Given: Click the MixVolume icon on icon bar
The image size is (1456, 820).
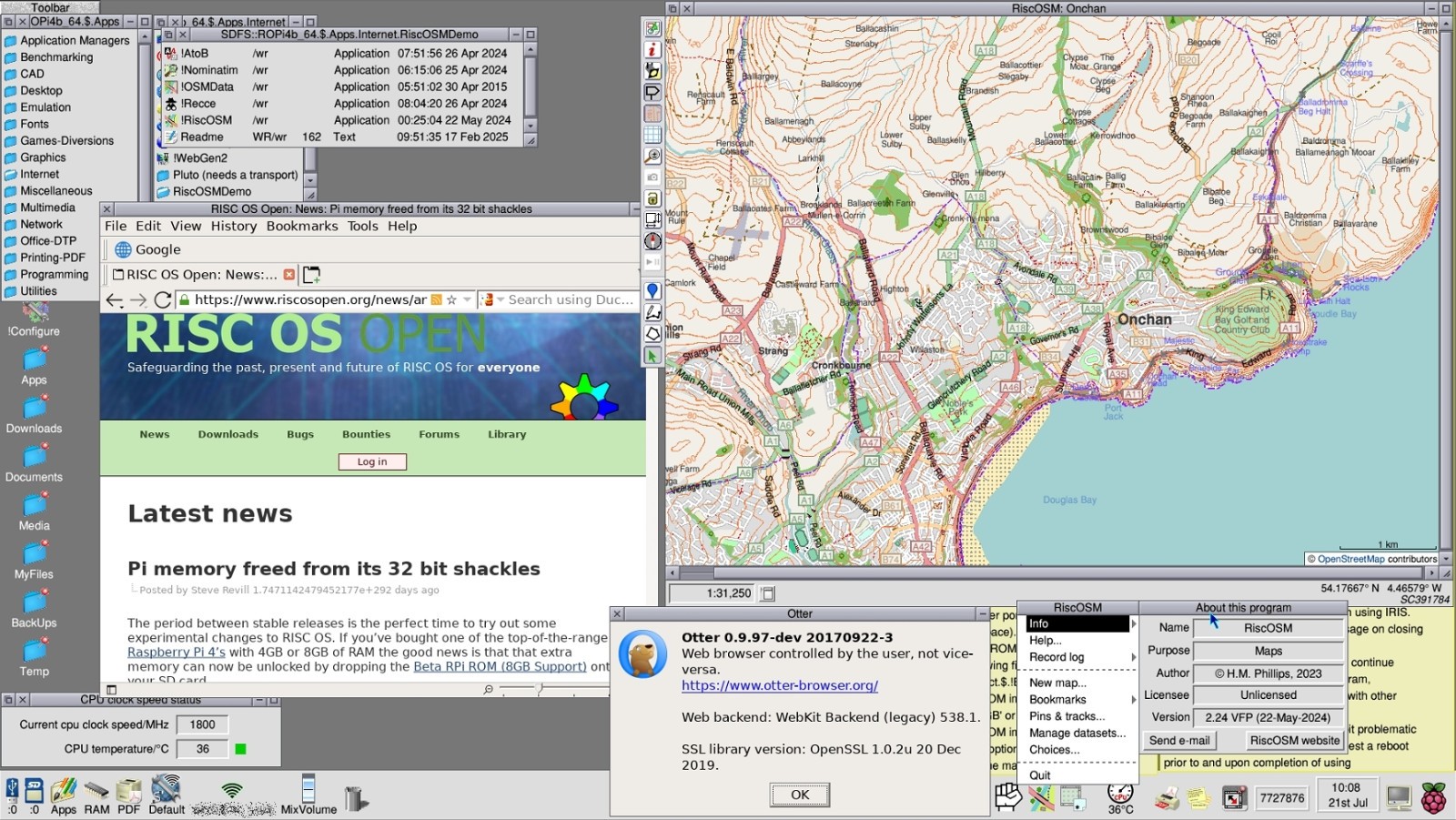Looking at the screenshot, I should coord(308,795).
